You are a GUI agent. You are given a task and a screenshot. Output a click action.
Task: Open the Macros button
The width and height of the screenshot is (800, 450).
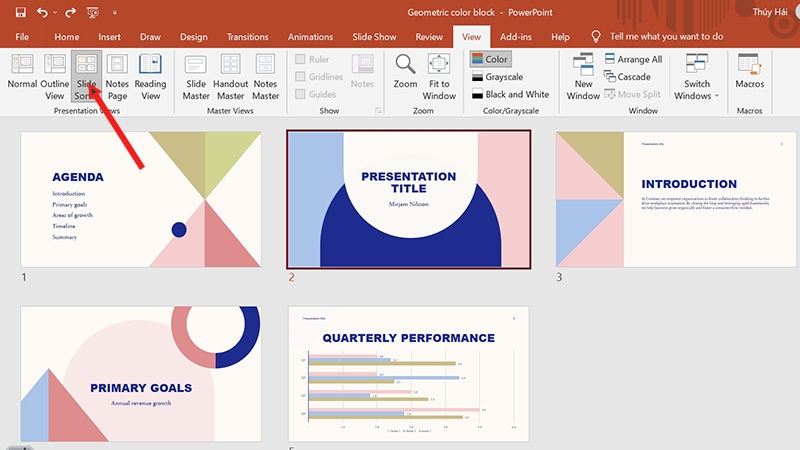[749, 71]
